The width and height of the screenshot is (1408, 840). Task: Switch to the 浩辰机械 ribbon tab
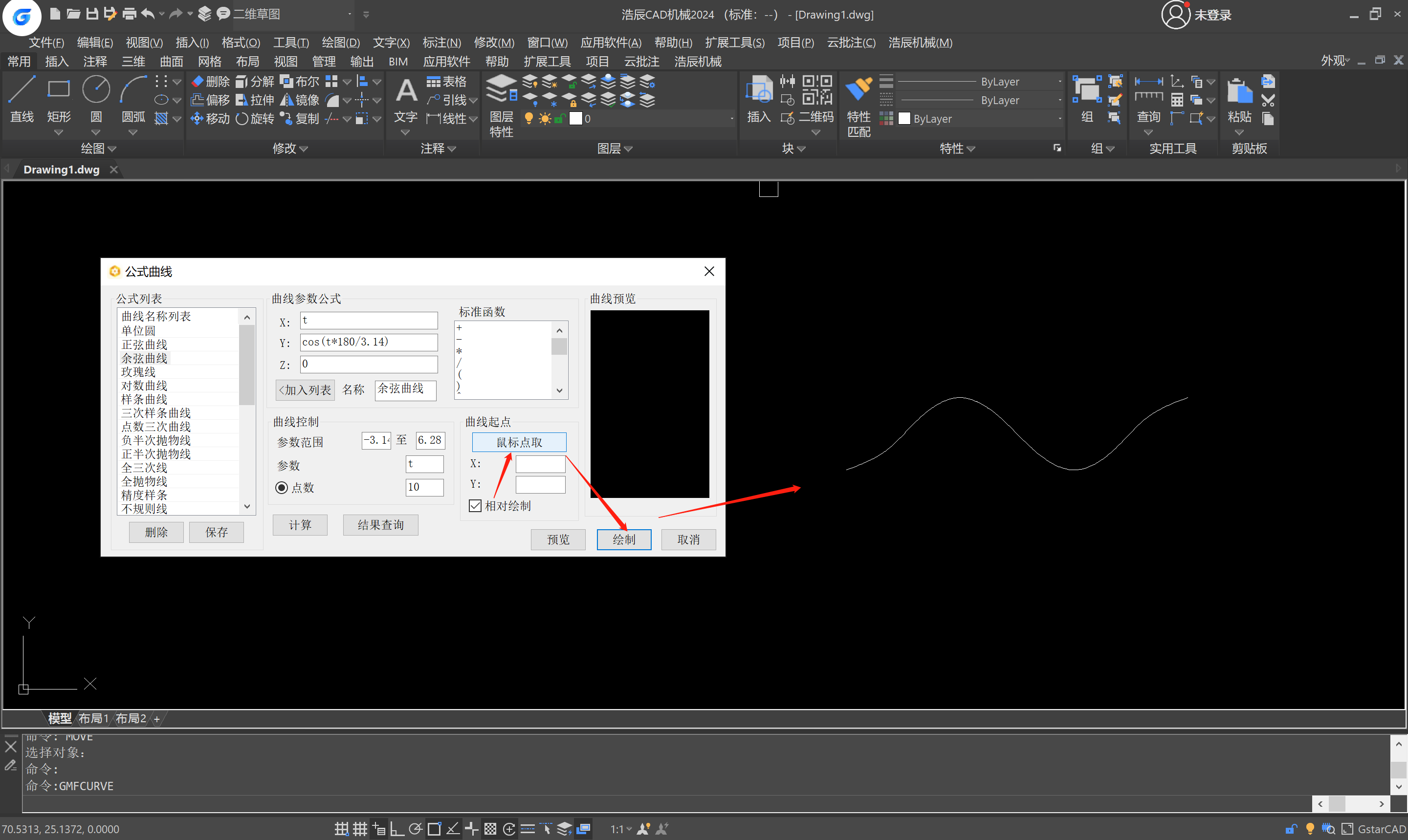(x=697, y=61)
